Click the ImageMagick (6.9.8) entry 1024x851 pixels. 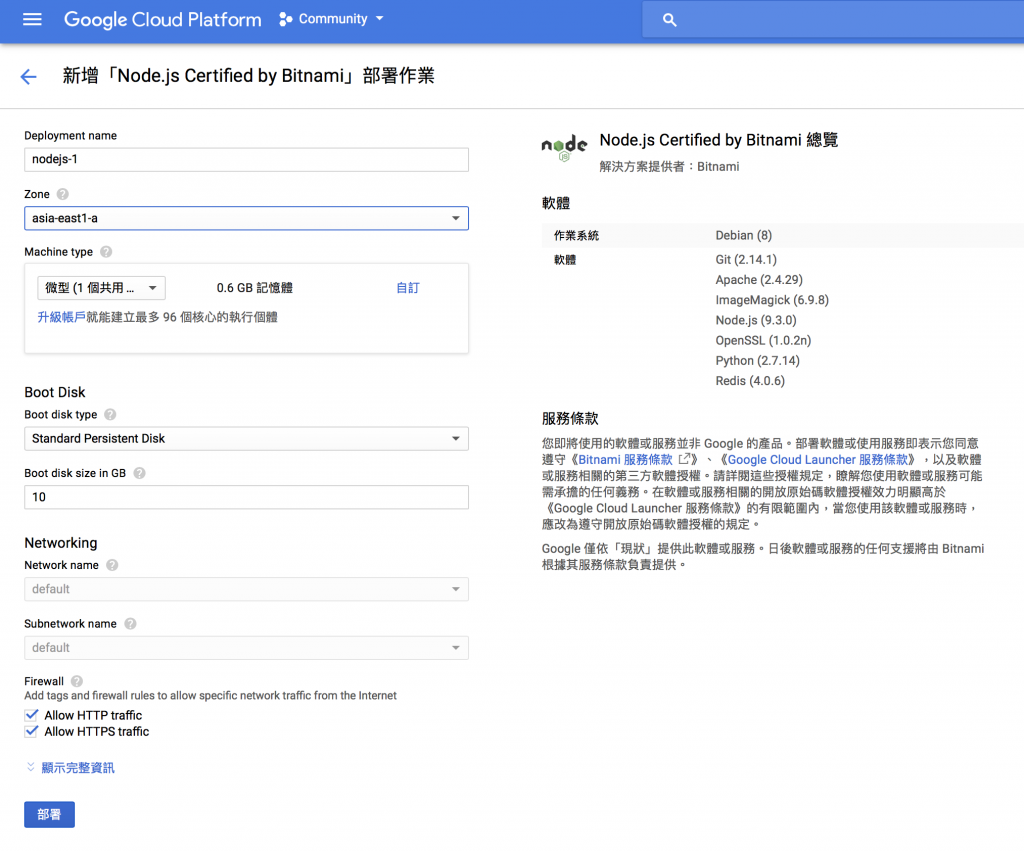tap(772, 300)
